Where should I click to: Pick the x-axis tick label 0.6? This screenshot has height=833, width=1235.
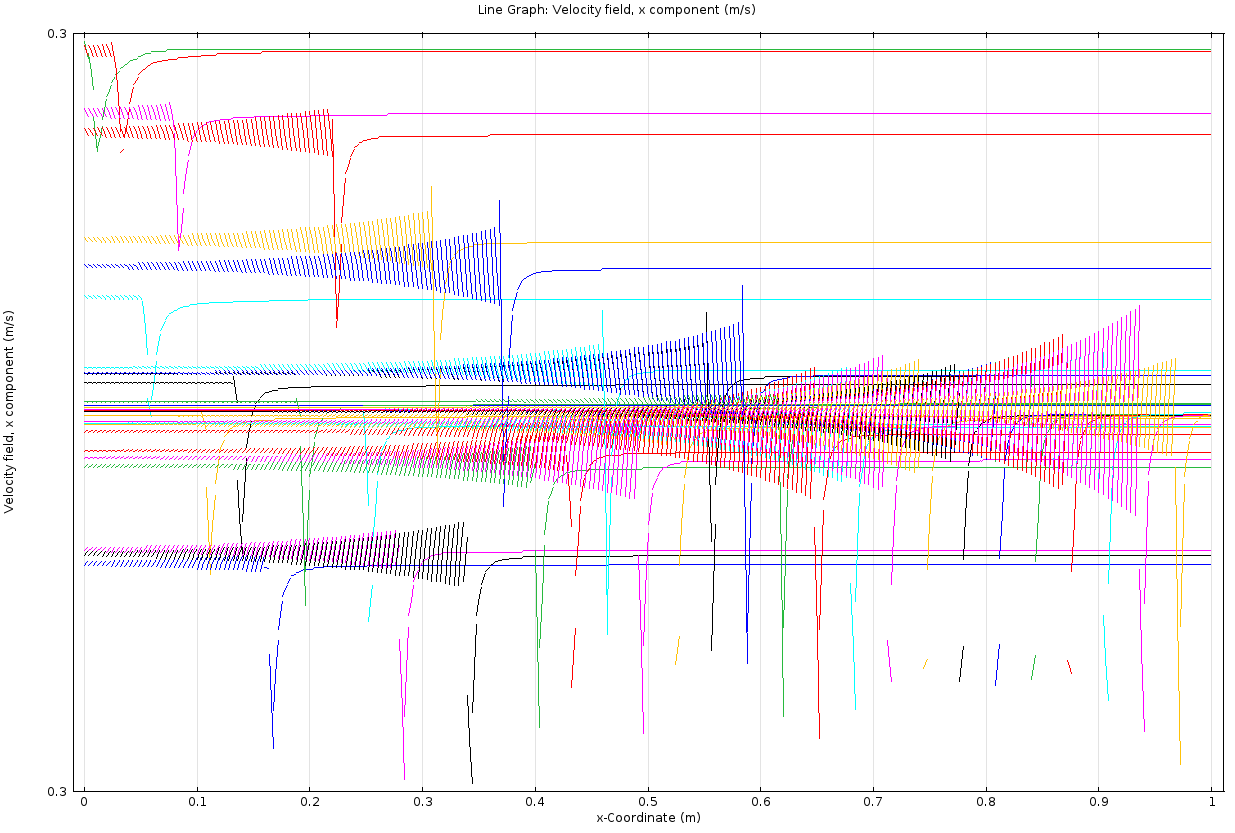pyautogui.click(x=761, y=802)
